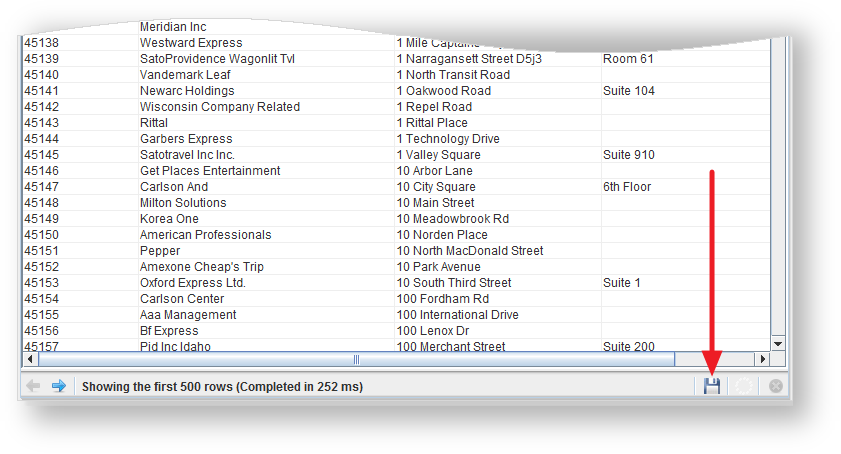
Task: Click the Suite 104 cell
Action: click(x=685, y=91)
